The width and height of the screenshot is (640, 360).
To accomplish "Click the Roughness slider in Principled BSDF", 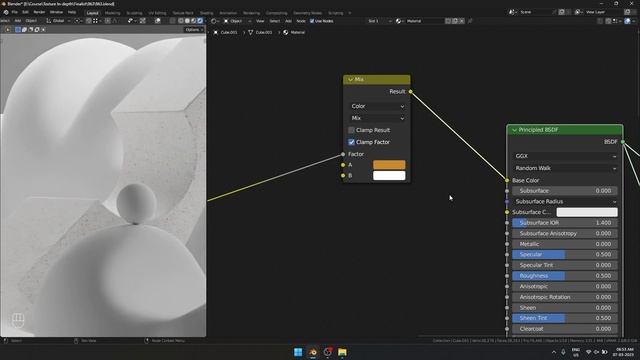I will coord(565,276).
